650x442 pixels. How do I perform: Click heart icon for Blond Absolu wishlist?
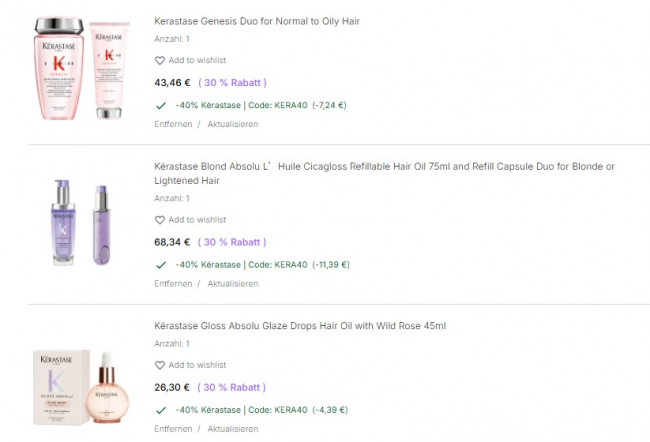(160, 220)
